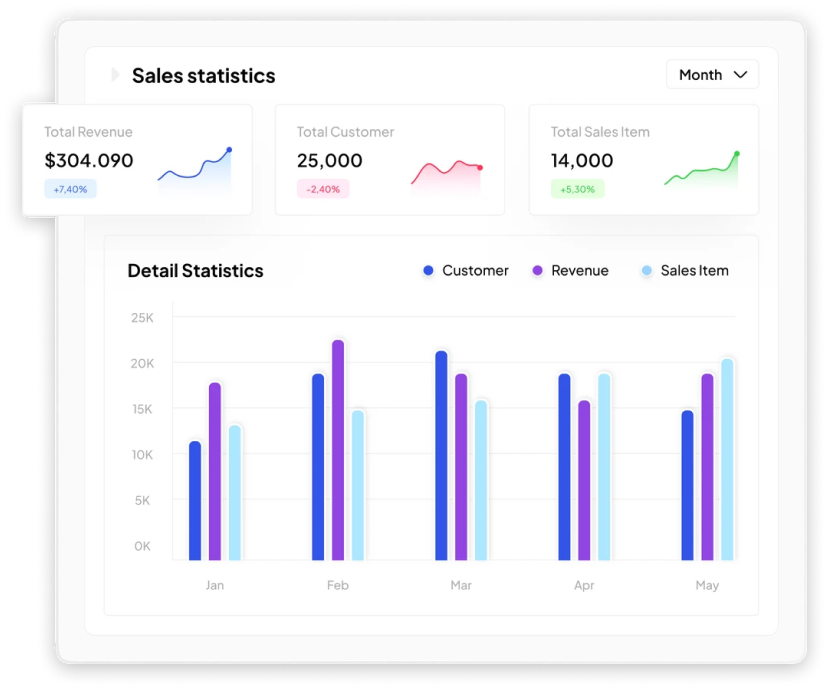Viewport: 829px width, 690px height.
Task: Click the Detail Statistics heading
Action: click(x=196, y=271)
